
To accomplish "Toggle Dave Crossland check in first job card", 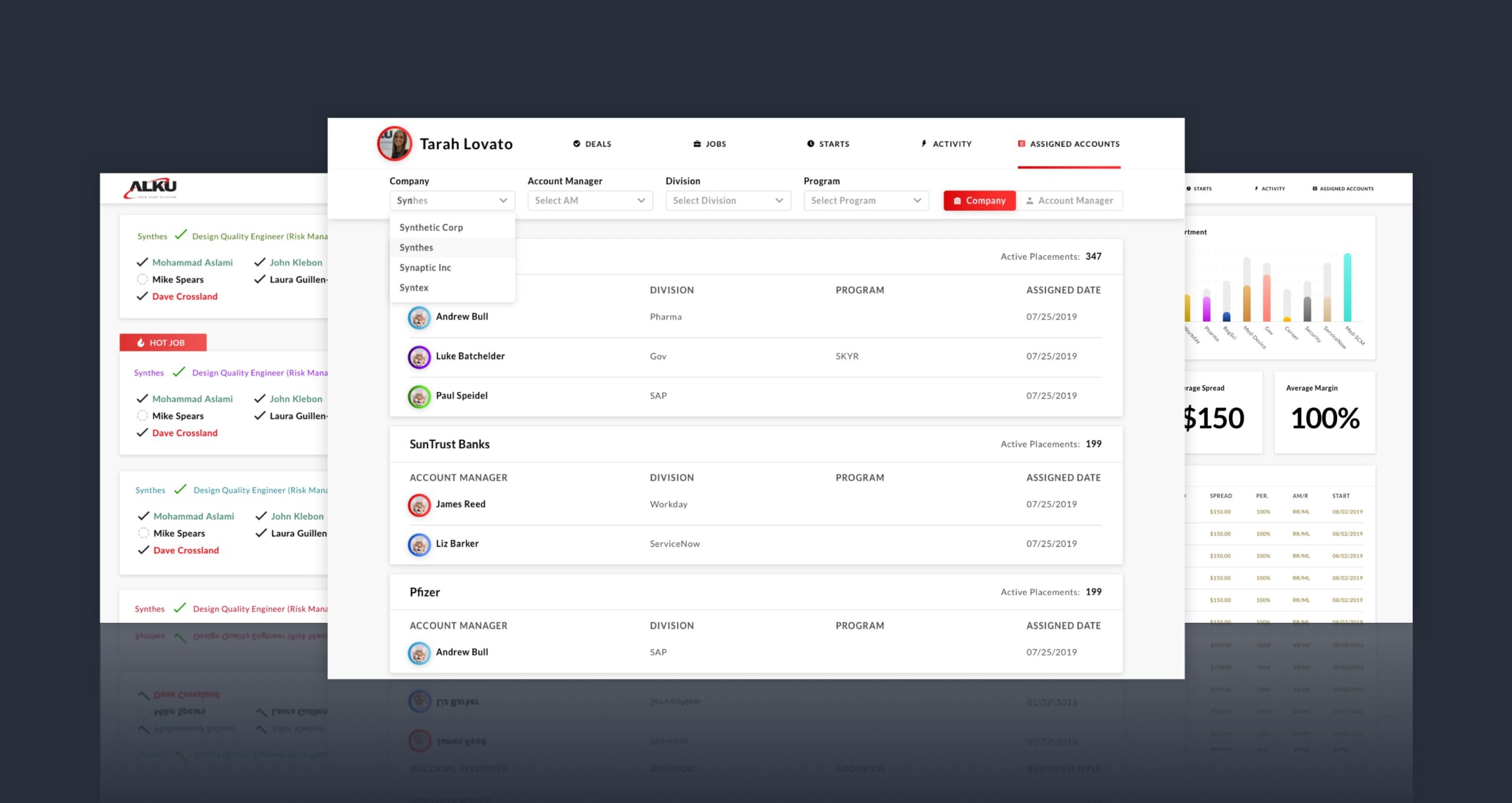I will (x=142, y=296).
